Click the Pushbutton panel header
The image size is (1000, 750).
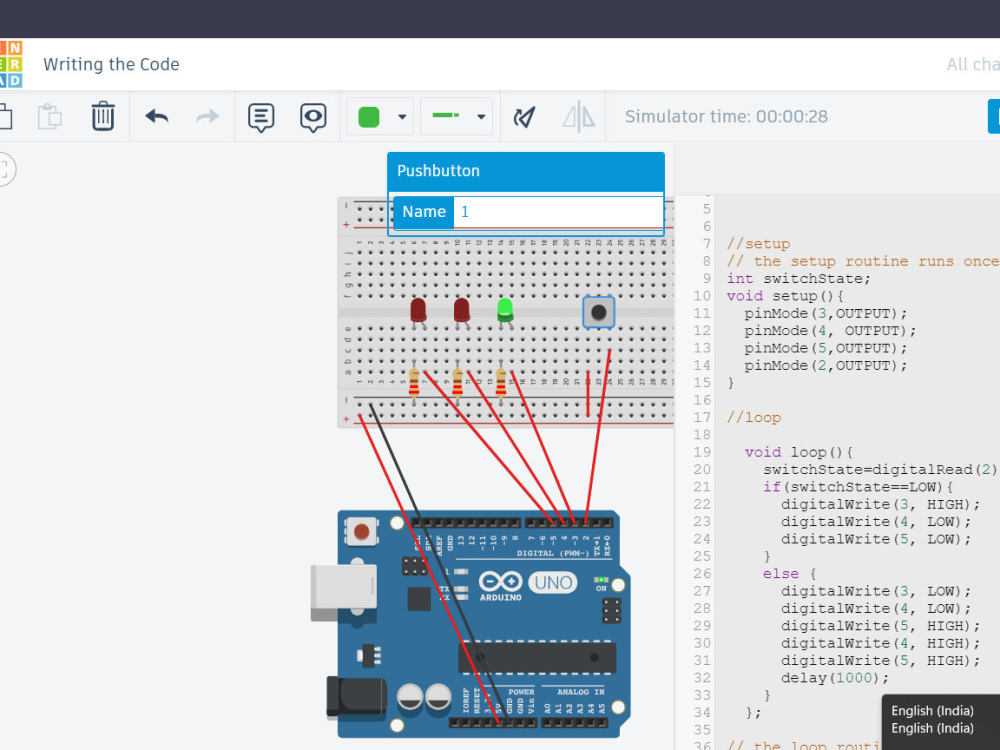pyautogui.click(x=526, y=171)
